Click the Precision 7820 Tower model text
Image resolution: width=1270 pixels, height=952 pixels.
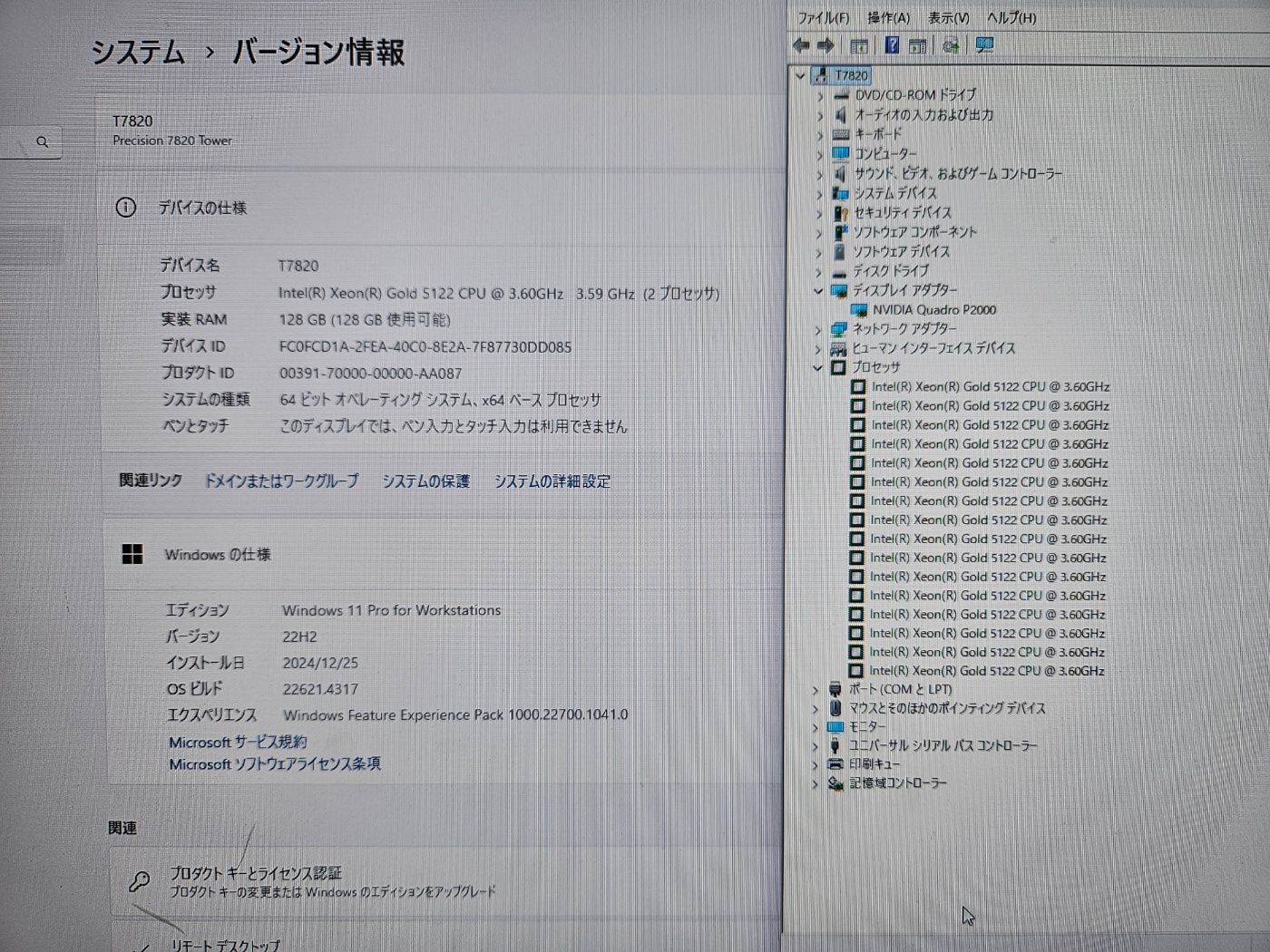point(172,141)
